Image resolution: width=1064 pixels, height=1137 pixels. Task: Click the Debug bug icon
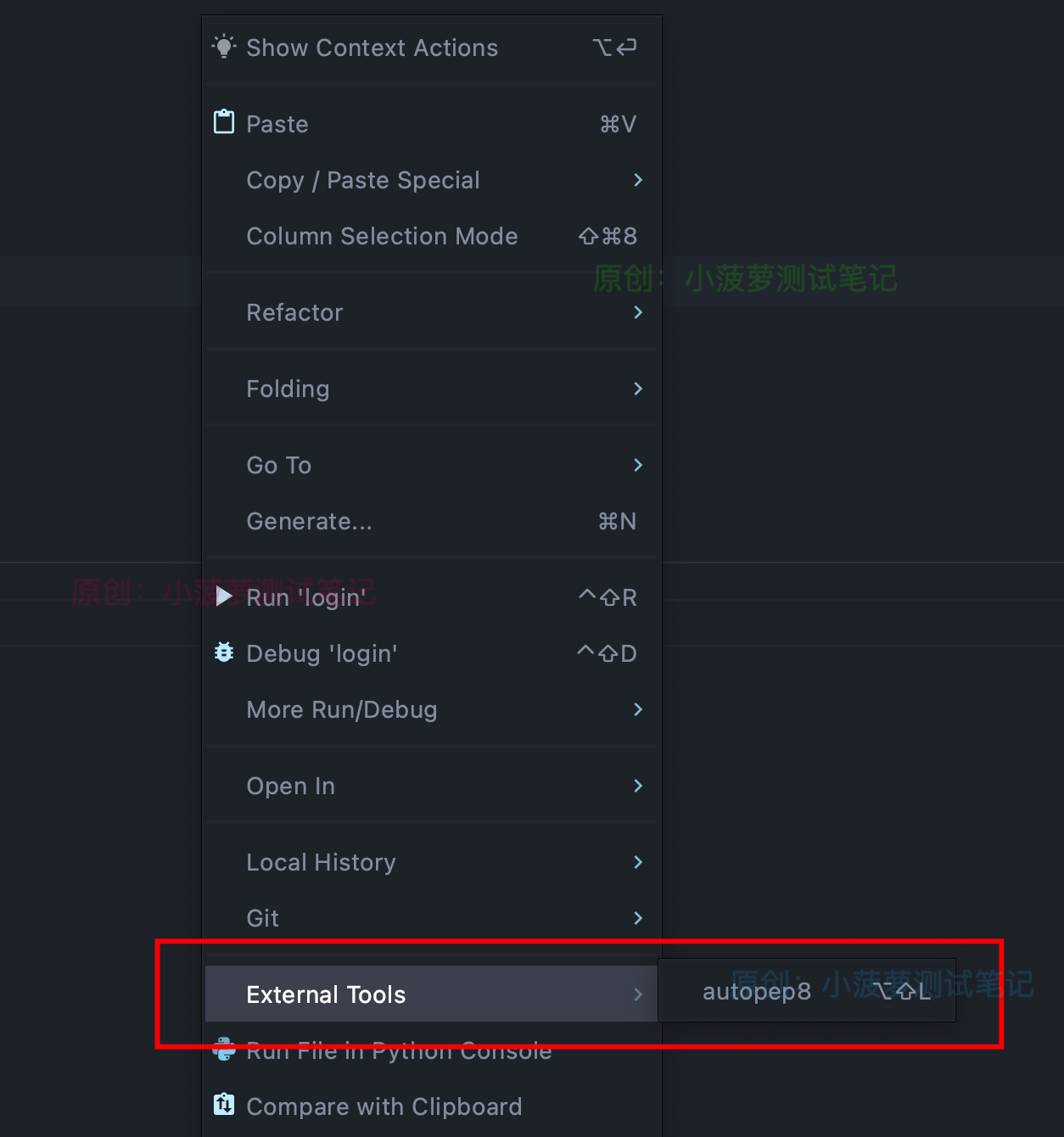pyautogui.click(x=223, y=652)
